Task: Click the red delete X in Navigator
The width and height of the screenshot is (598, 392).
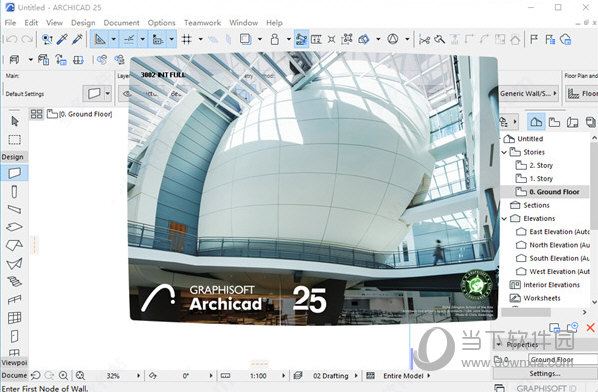Action: [590, 327]
